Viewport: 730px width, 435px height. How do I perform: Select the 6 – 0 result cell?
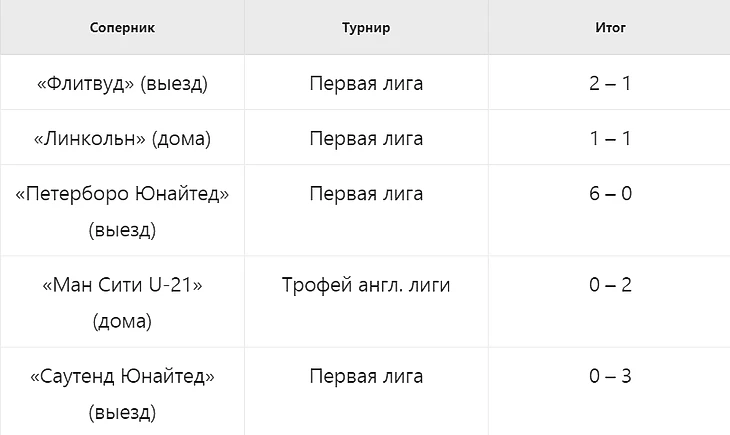[x=610, y=211]
